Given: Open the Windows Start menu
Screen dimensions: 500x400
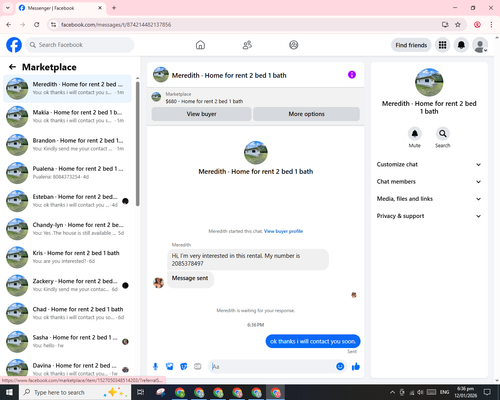Looking at the screenshot, I should tap(9, 392).
